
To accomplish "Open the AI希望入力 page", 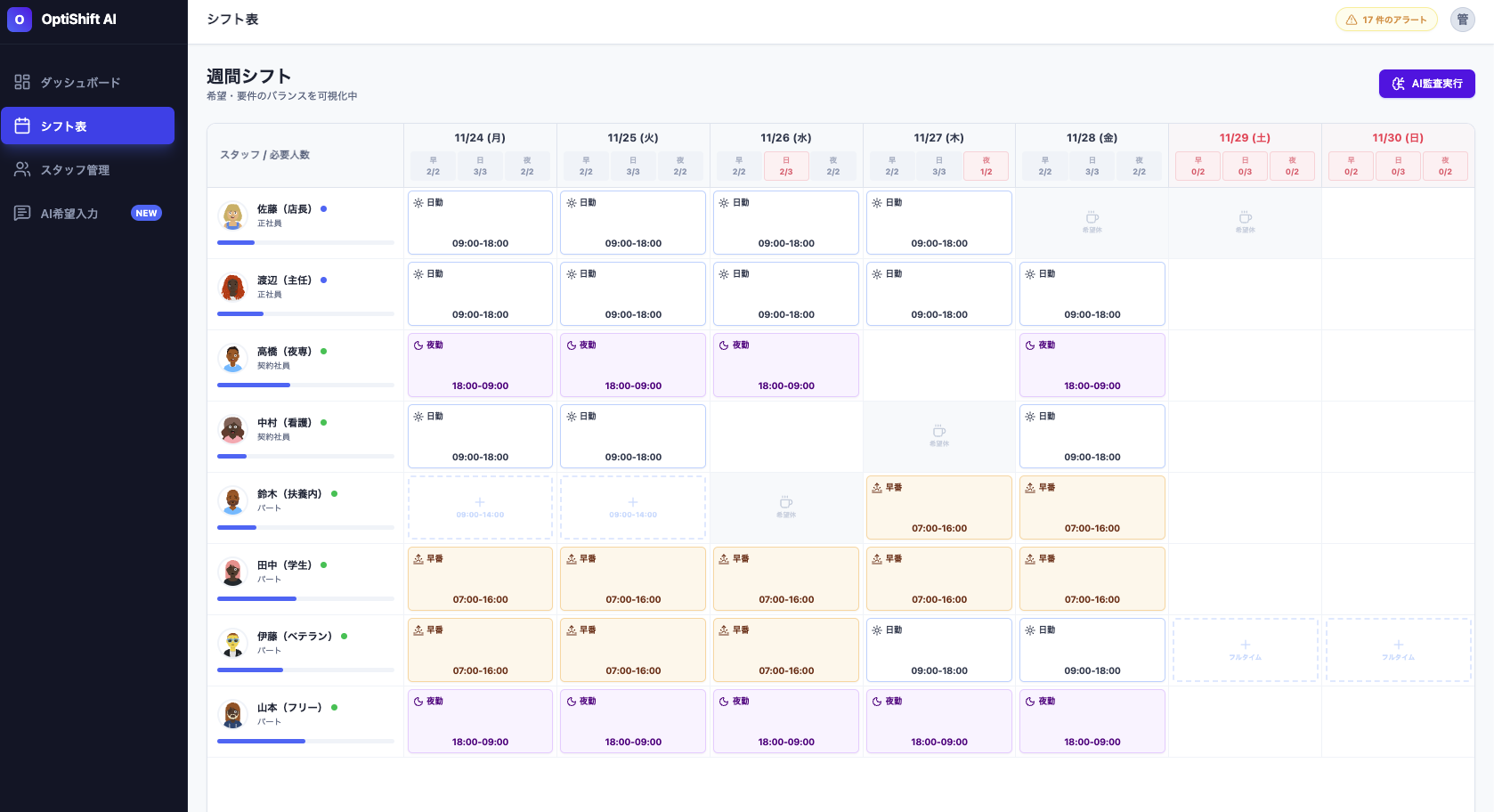I will pyautogui.click(x=71, y=214).
